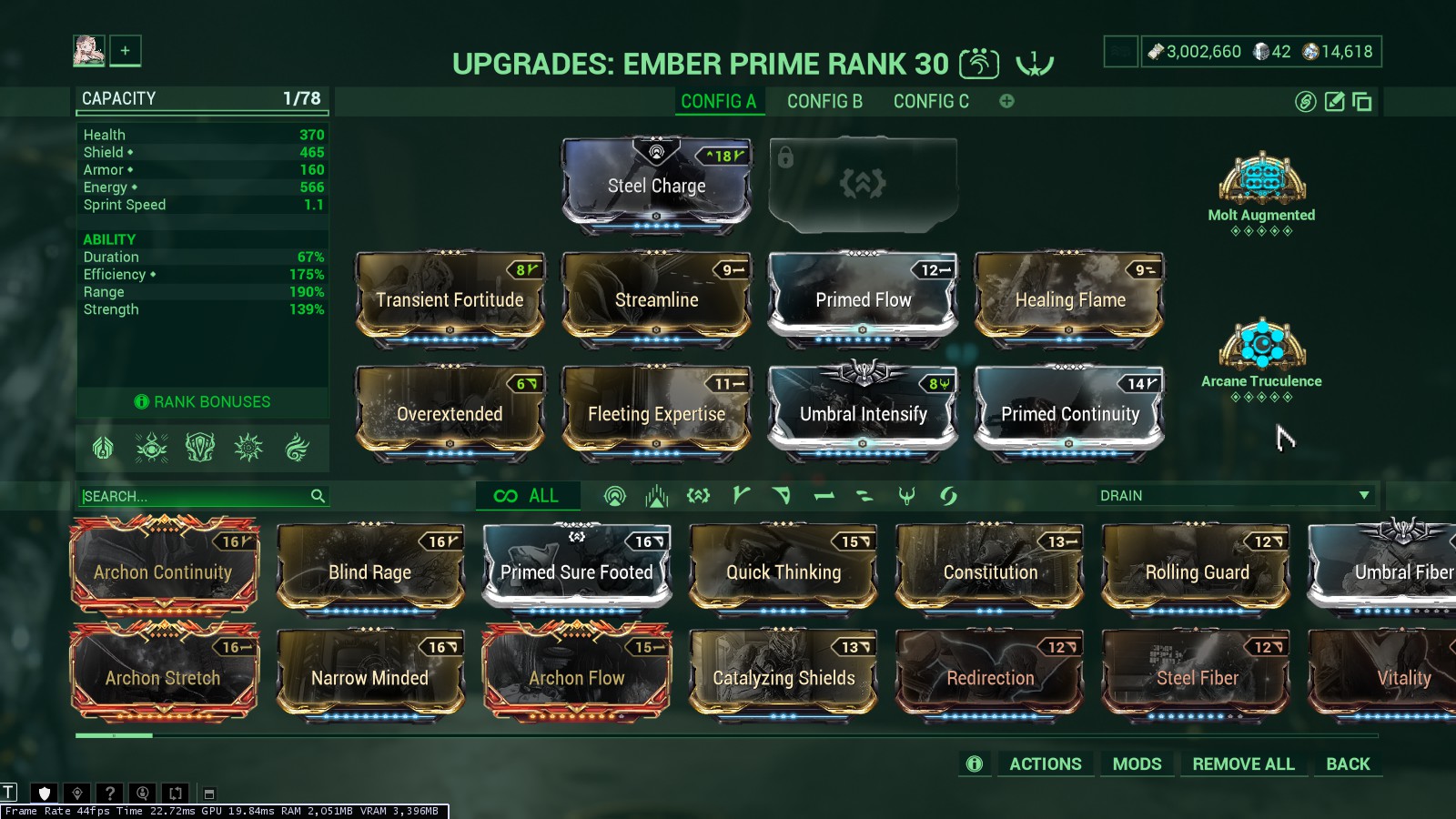Click the rename config edit icon

click(1334, 102)
